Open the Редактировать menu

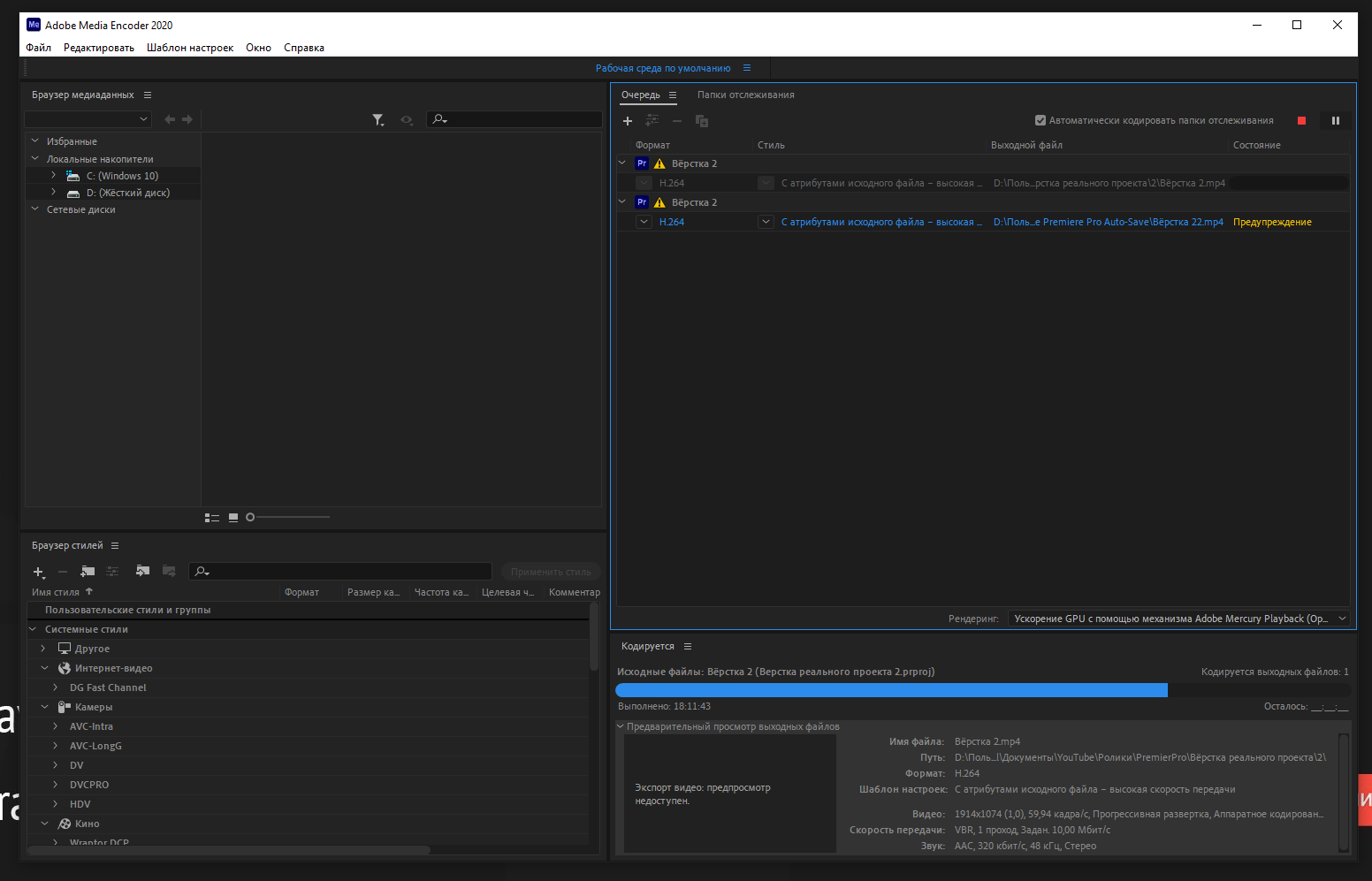point(99,48)
